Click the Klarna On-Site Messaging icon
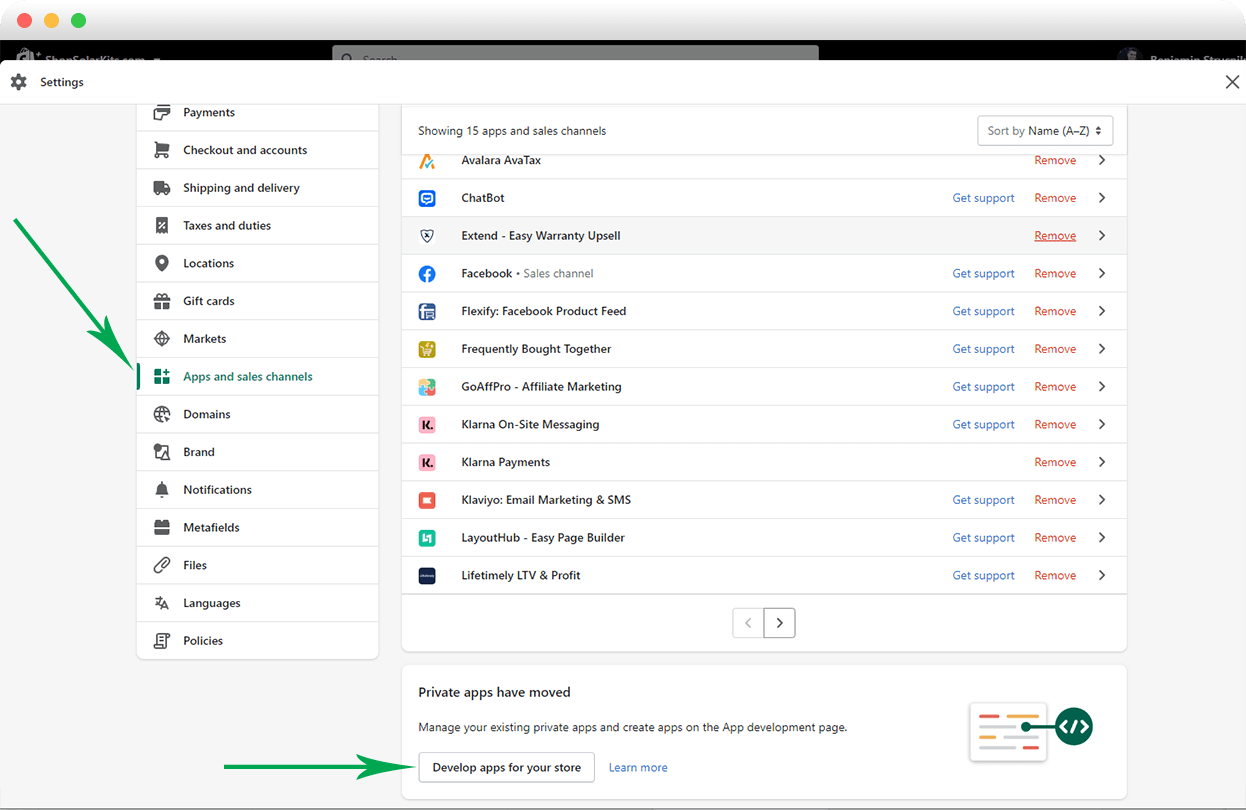Screen dimensions: 1246x810 coord(427,425)
